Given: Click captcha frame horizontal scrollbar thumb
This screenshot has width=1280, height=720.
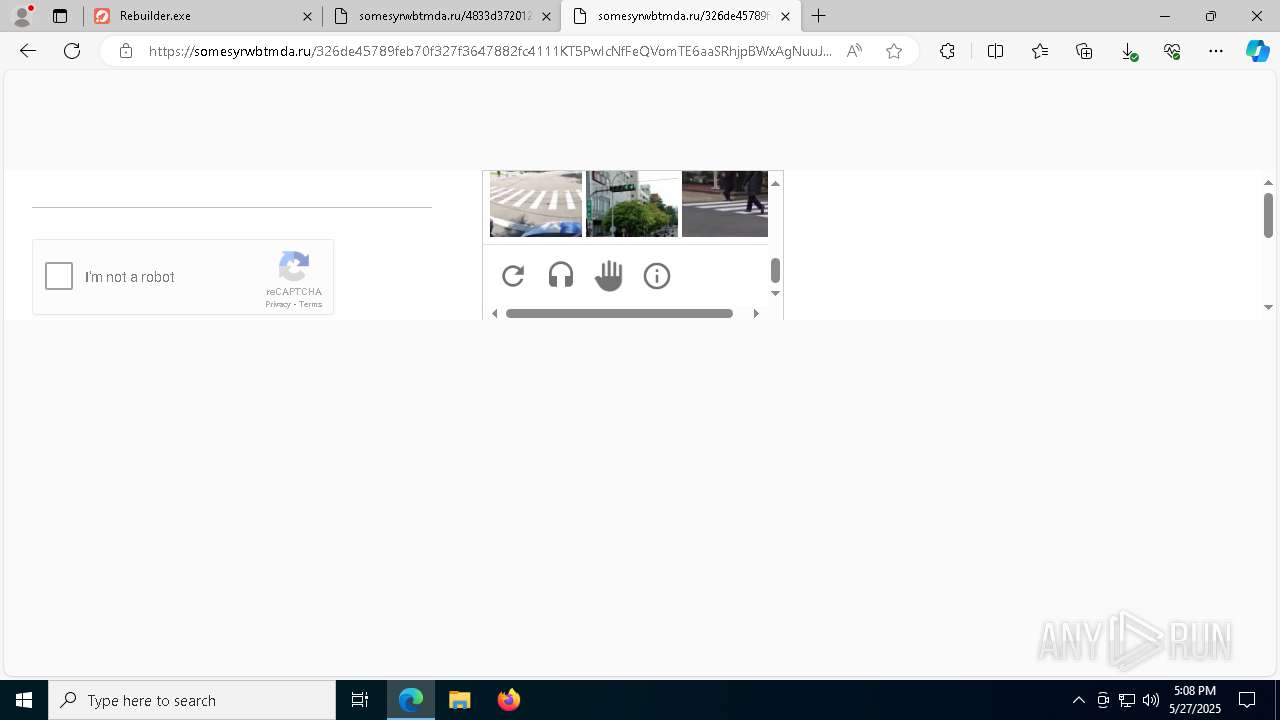Looking at the screenshot, I should 620,313.
